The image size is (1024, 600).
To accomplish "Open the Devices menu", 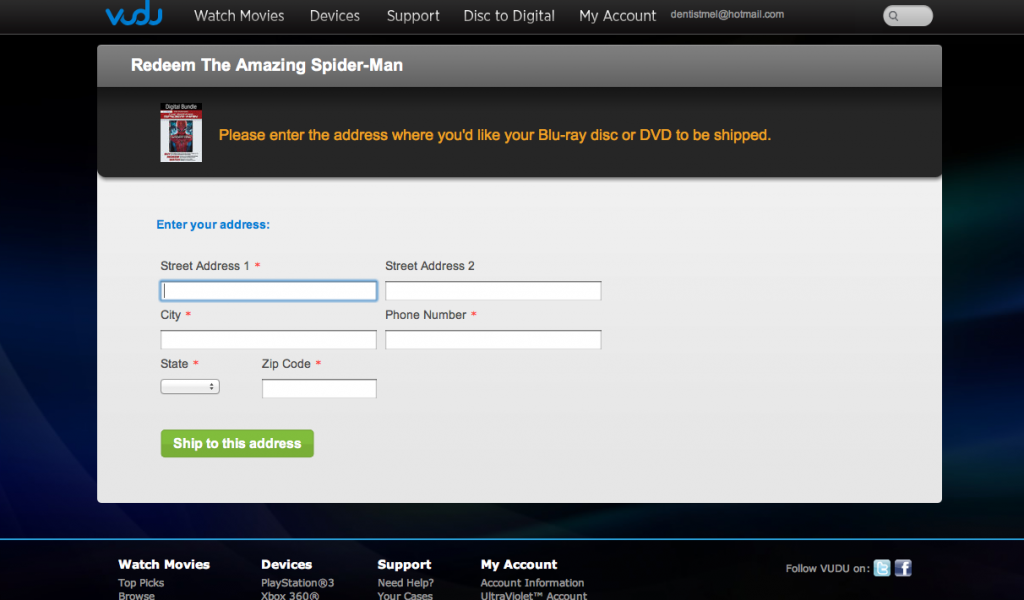I will (334, 16).
